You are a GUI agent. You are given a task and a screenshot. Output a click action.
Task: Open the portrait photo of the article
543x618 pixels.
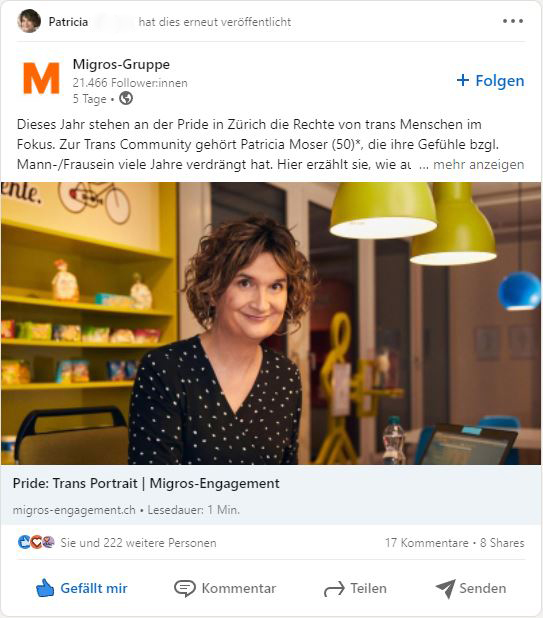(x=271, y=323)
